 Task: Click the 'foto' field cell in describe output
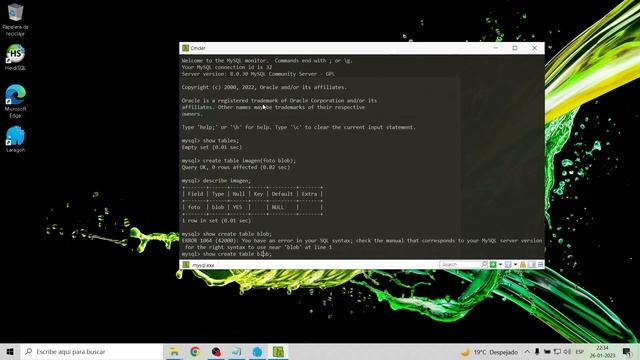pos(194,207)
